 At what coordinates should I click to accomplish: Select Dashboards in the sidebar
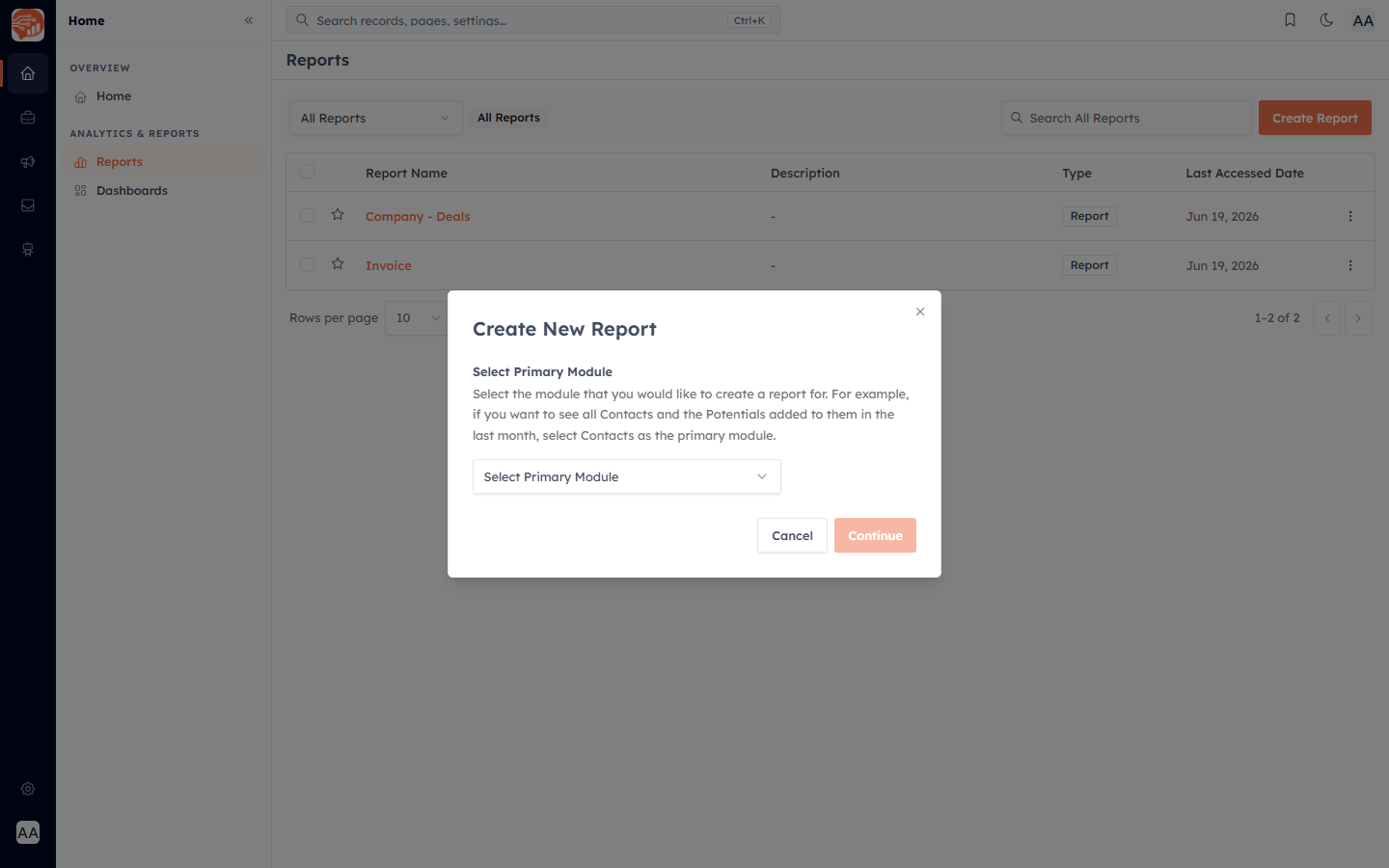164,191
